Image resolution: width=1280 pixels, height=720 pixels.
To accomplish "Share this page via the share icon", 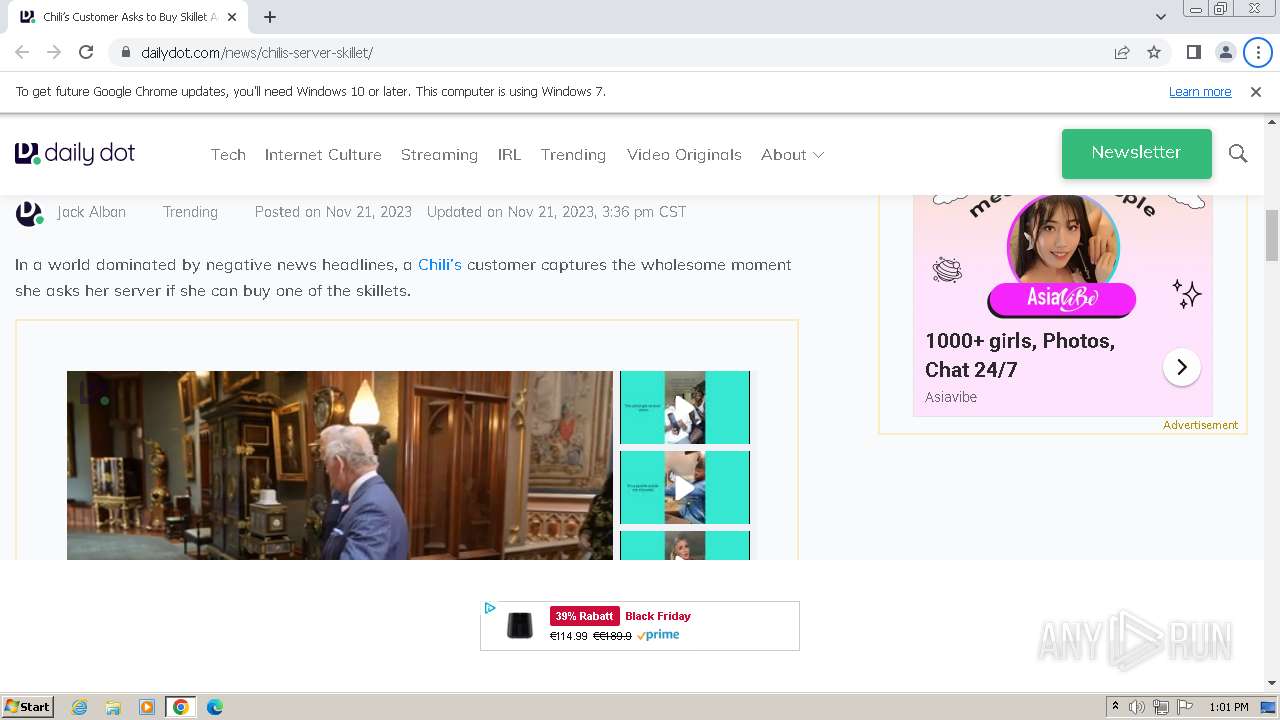I will 1122,52.
